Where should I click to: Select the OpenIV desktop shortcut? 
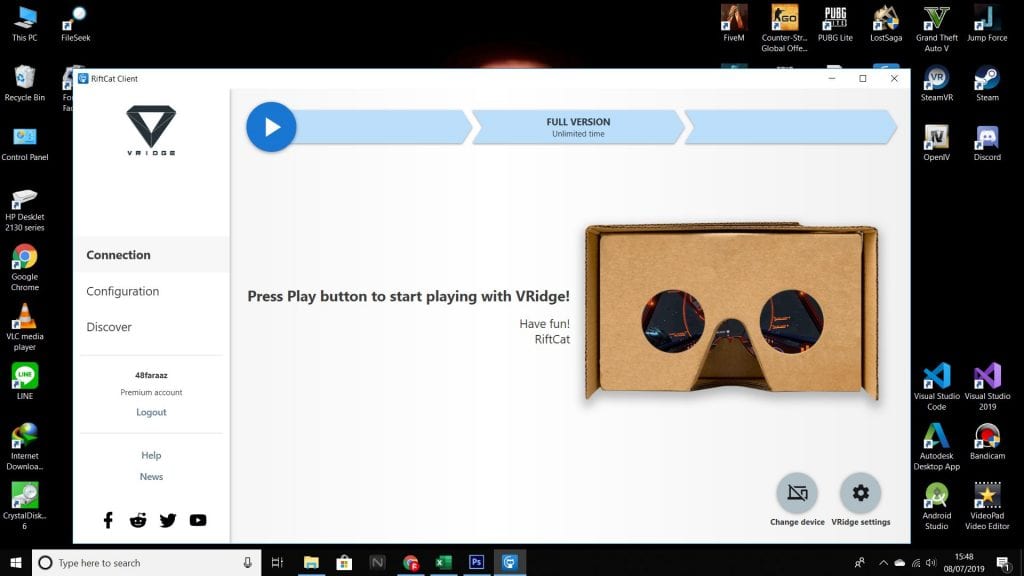(x=936, y=144)
